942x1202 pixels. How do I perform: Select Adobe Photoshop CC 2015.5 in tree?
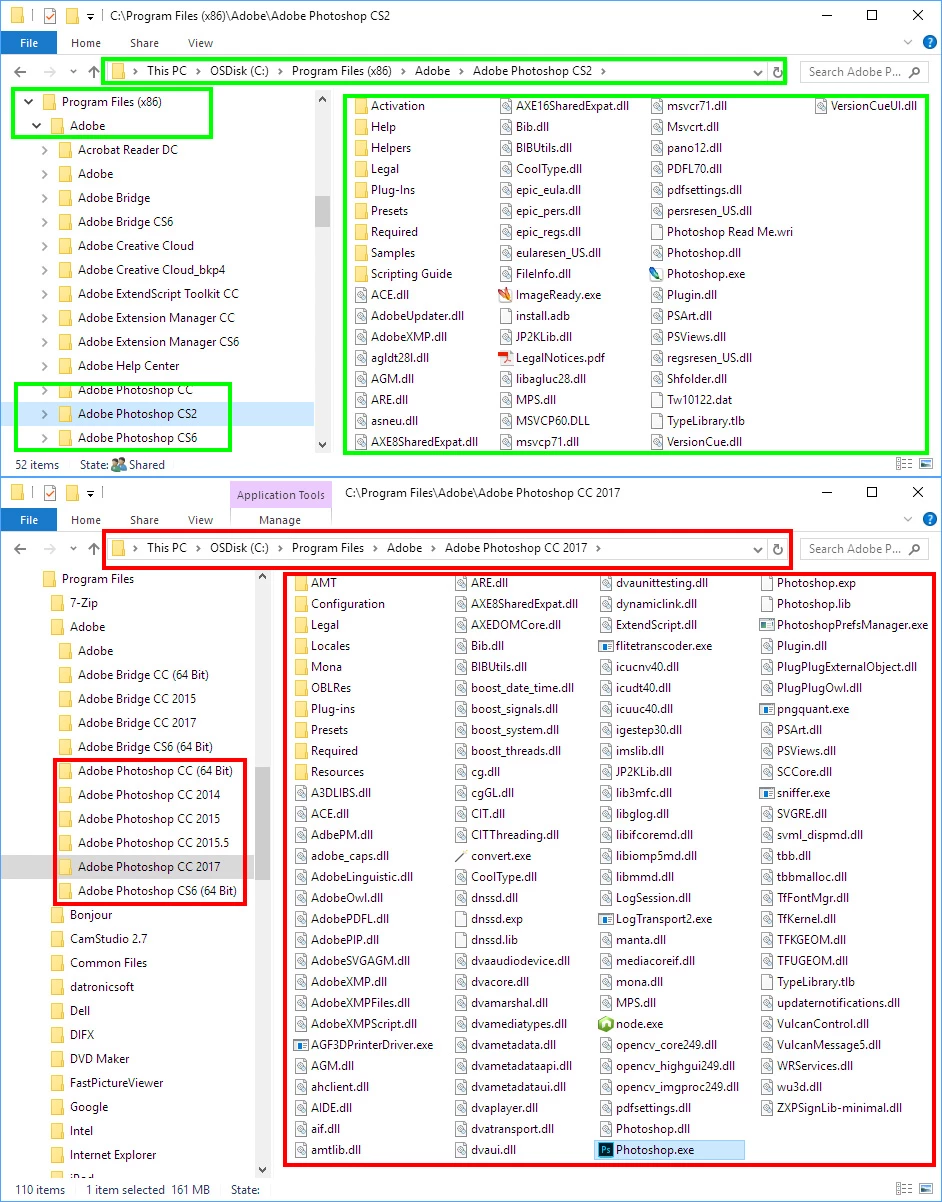pyautogui.click(x=153, y=843)
